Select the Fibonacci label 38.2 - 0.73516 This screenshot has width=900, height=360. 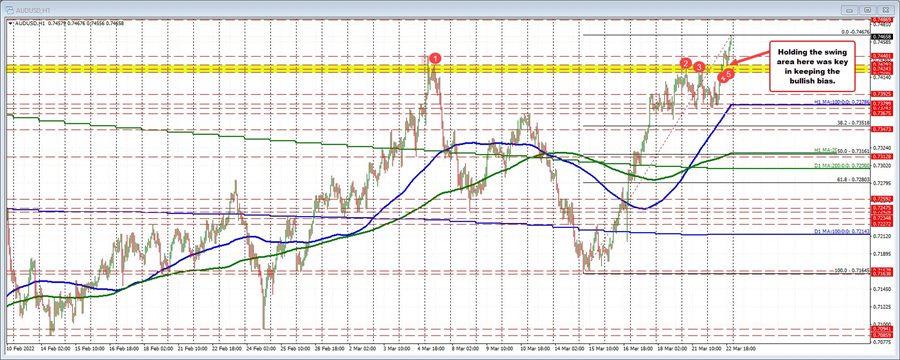[x=855, y=123]
